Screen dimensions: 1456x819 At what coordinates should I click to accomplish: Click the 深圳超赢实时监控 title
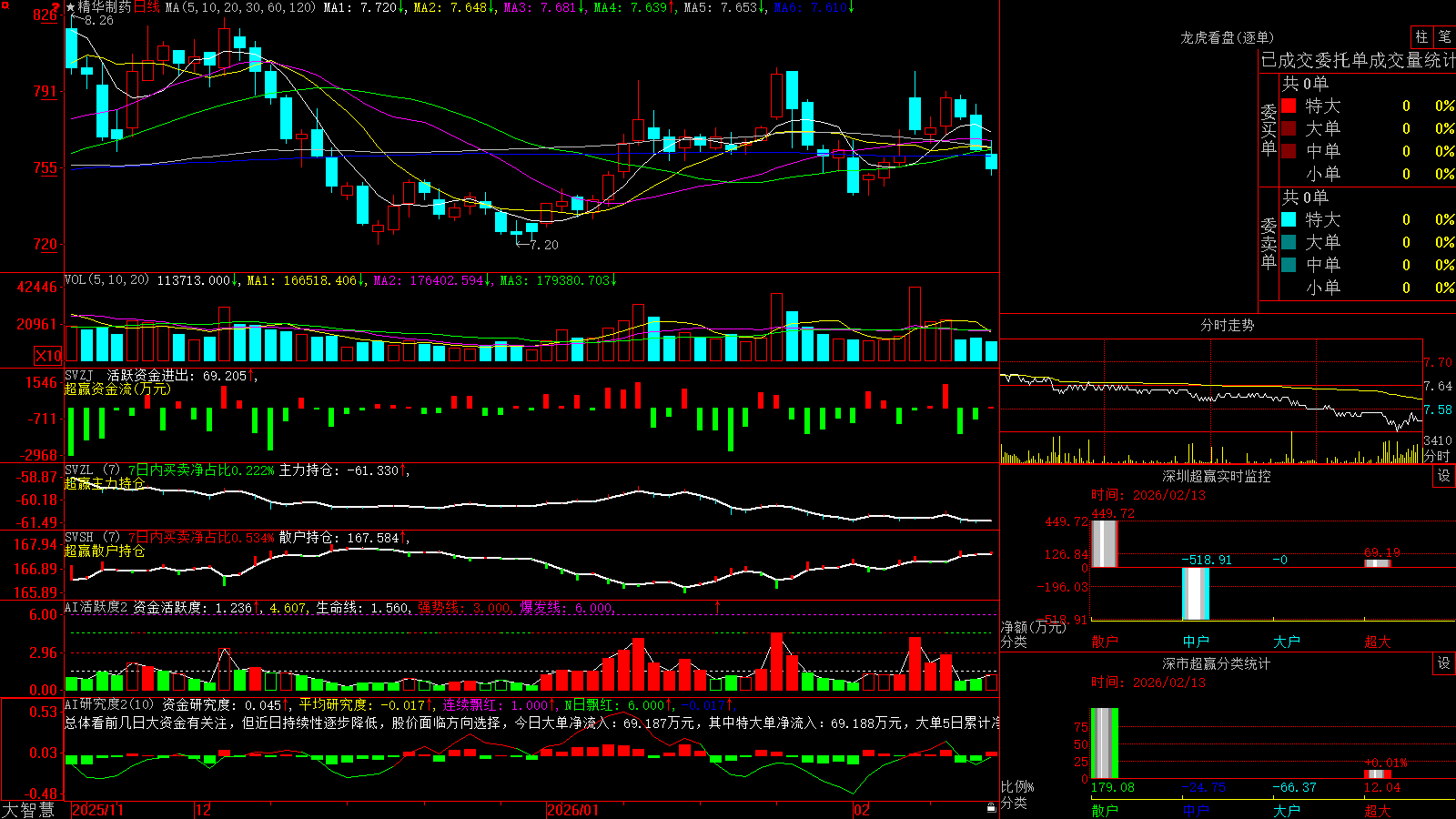1217,476
